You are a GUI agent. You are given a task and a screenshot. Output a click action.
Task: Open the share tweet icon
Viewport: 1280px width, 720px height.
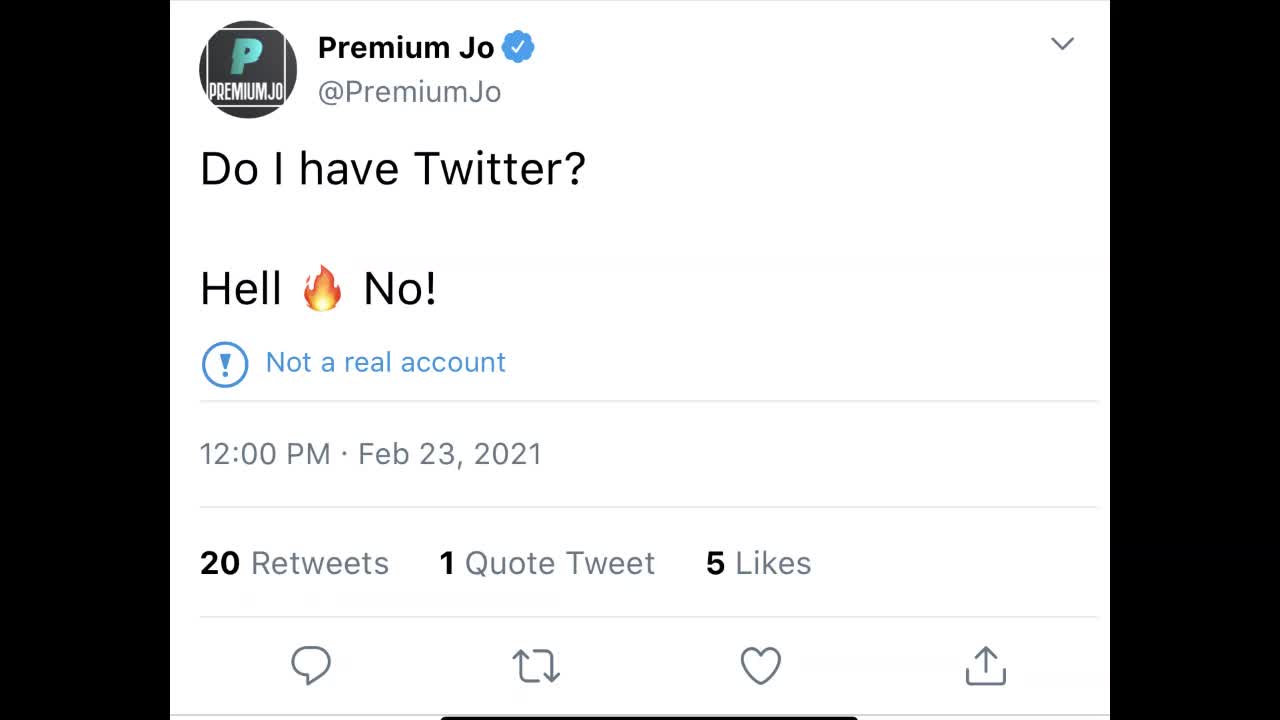coord(985,666)
